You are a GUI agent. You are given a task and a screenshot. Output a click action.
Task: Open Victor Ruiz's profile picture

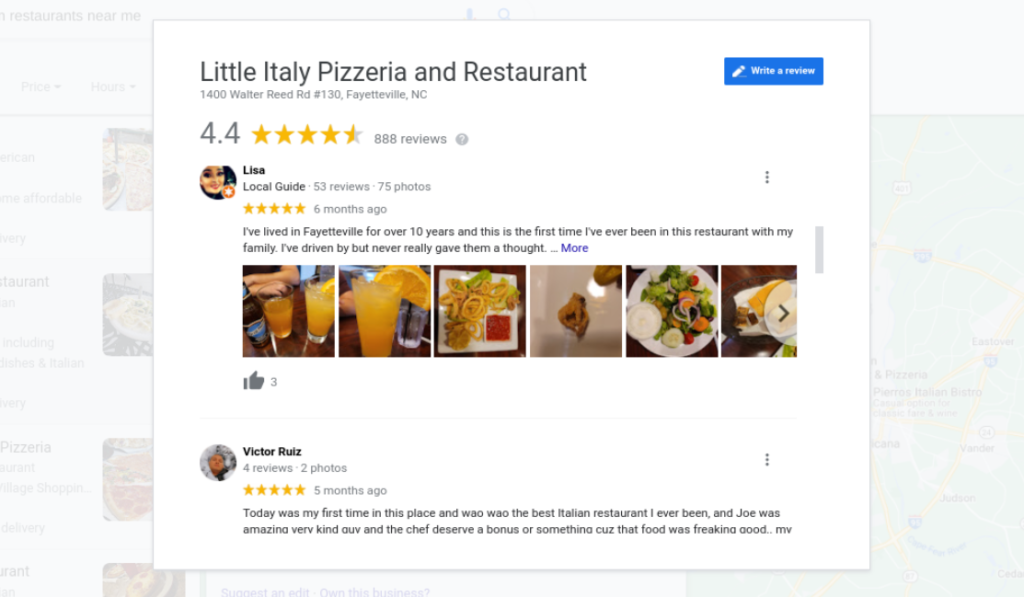217,462
